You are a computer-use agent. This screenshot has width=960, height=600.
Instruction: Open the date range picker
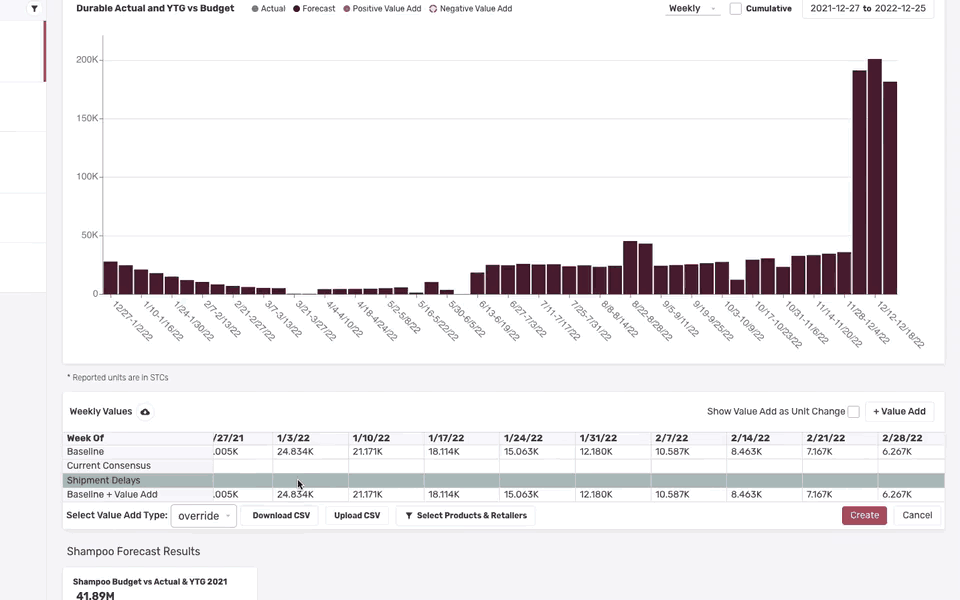click(867, 9)
